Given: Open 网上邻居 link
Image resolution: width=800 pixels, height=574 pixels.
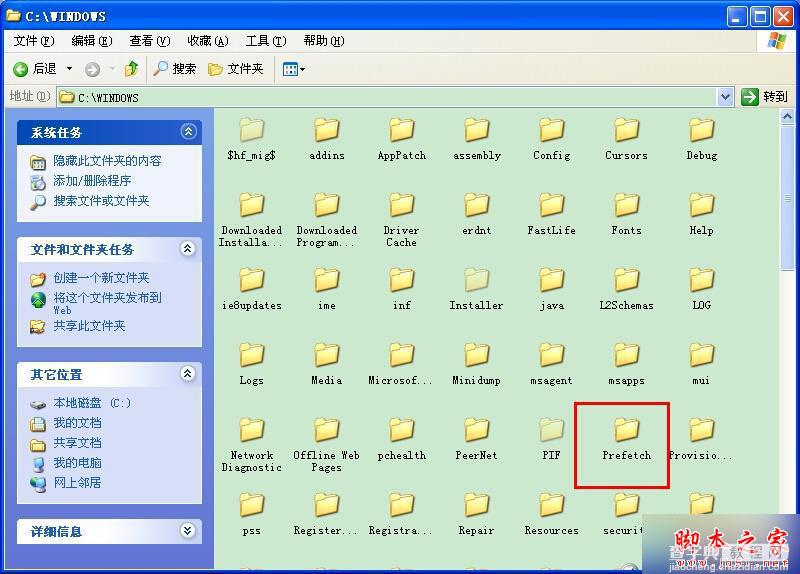Looking at the screenshot, I should click(x=77, y=483).
